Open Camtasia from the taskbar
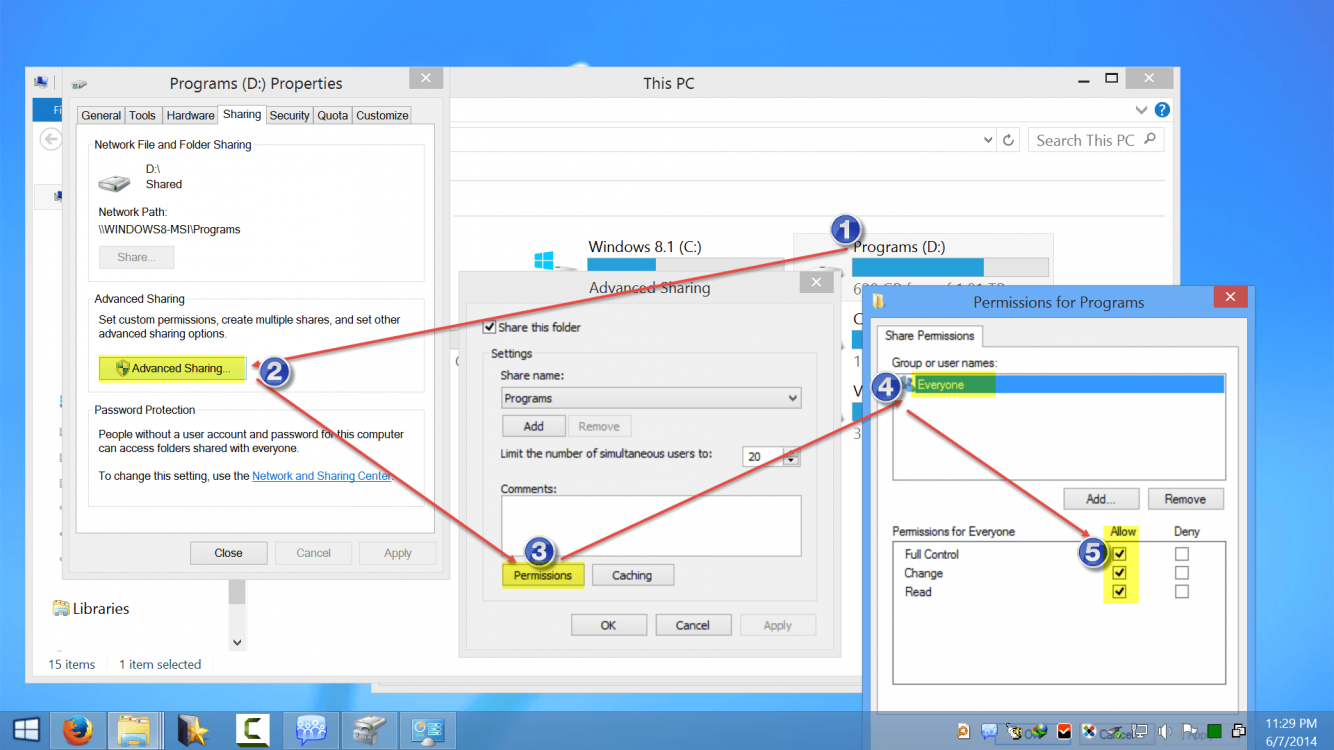This screenshot has height=750, width=1334. coord(252,730)
